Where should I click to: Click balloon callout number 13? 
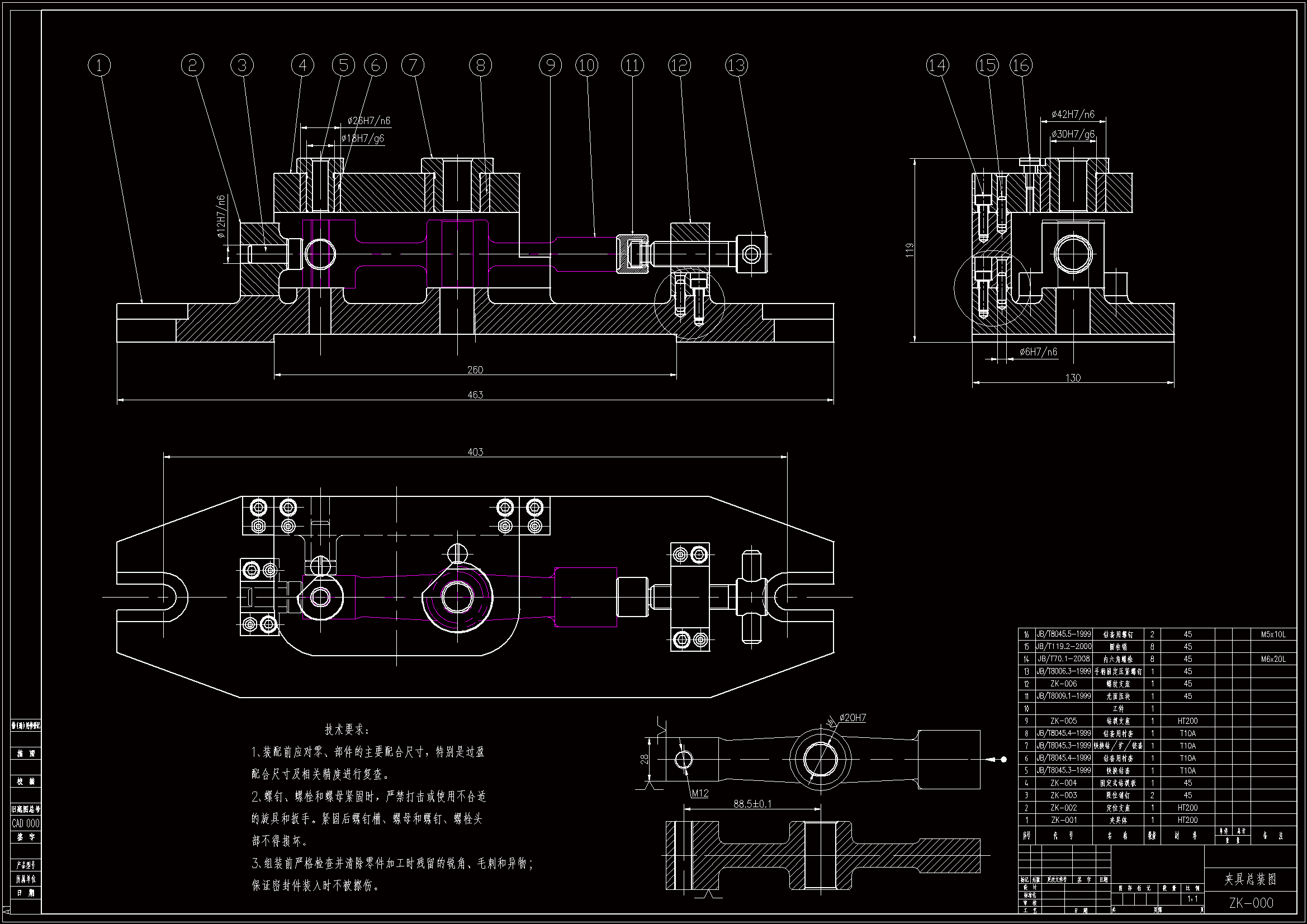click(x=737, y=65)
